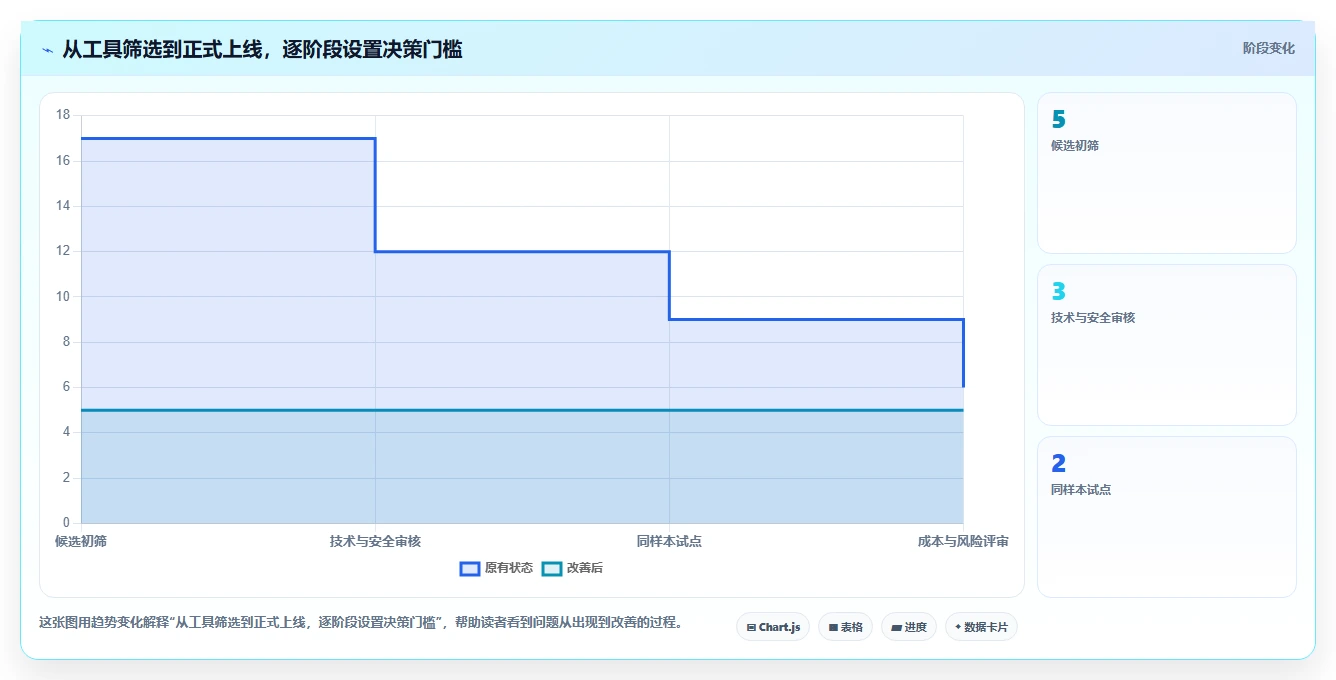Open the 候选初筛 data card

(x=1166, y=173)
